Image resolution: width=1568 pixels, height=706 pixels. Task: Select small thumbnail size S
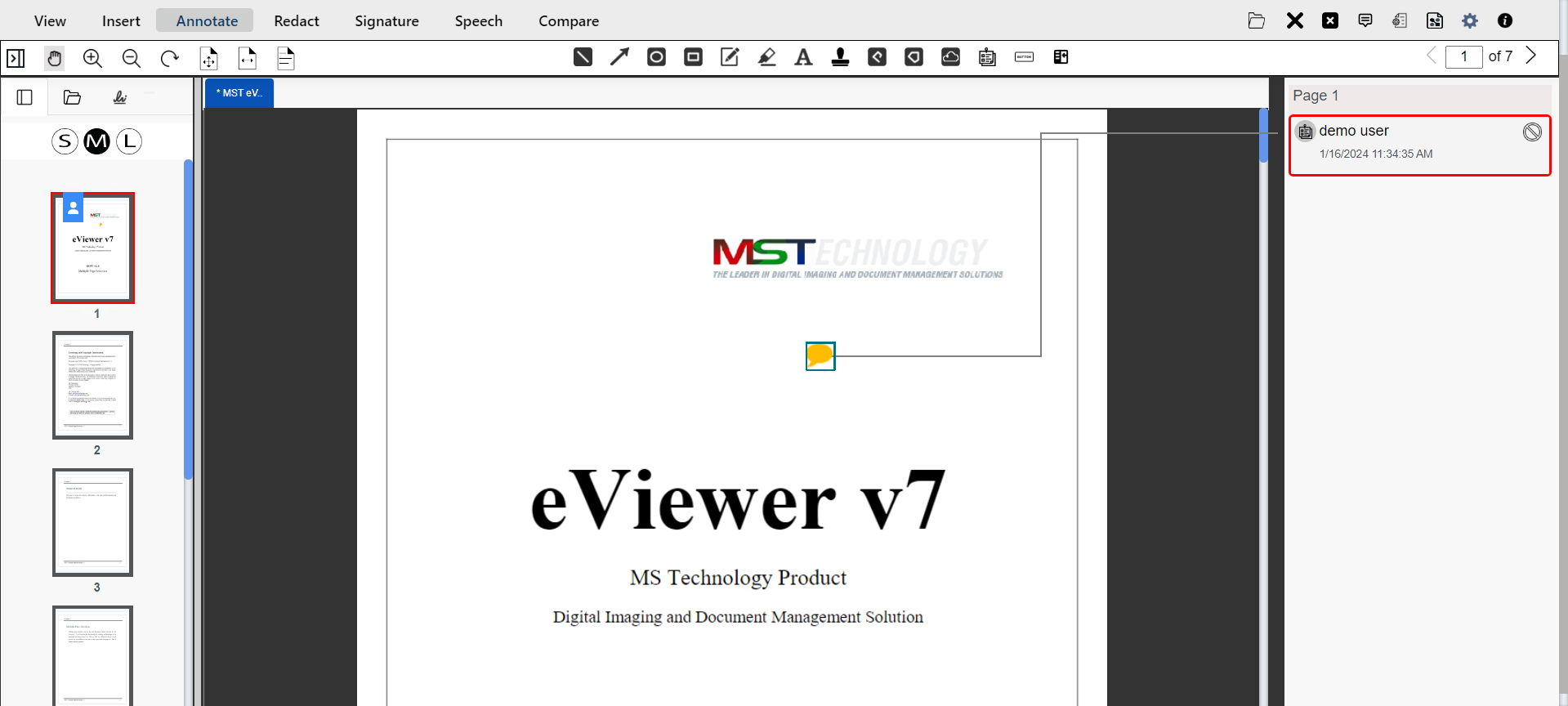[x=65, y=141]
